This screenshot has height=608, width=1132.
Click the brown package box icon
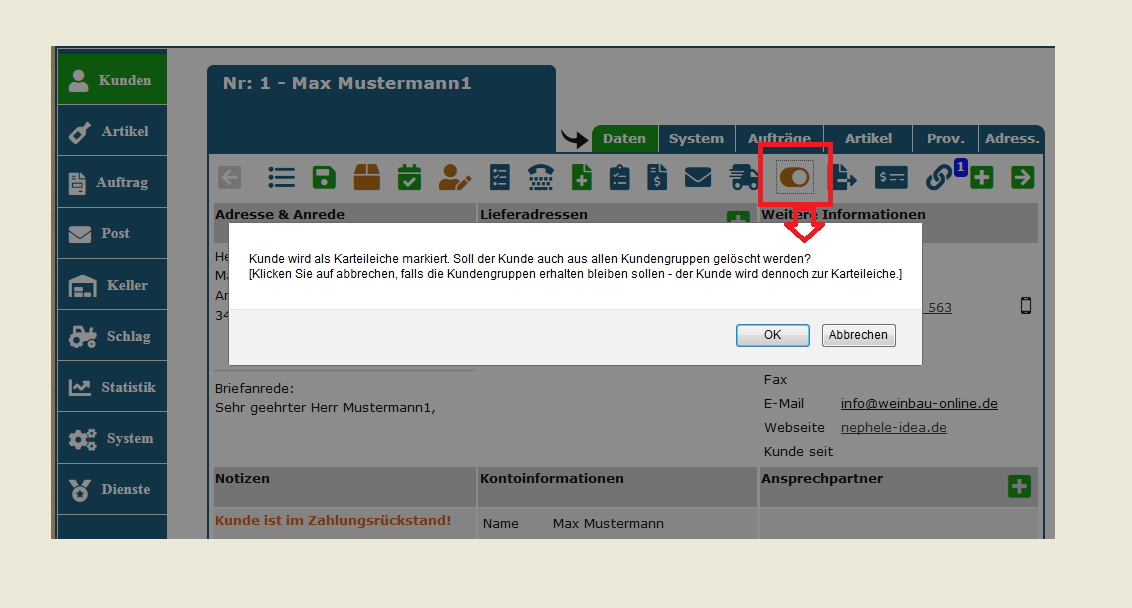pyautogui.click(x=367, y=178)
